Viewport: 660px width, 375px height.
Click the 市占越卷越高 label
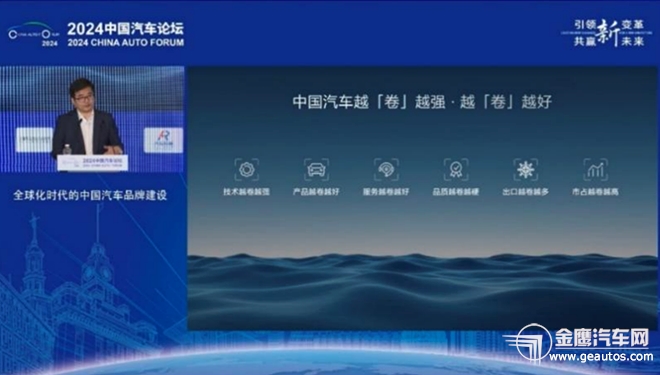pos(596,192)
